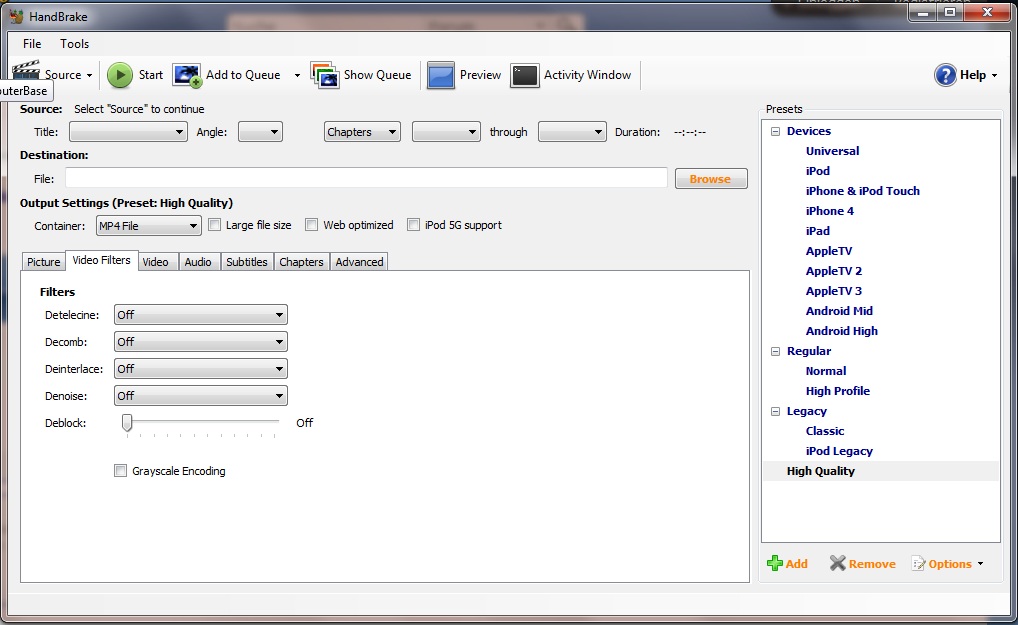Select the Android High preset

click(x=841, y=331)
